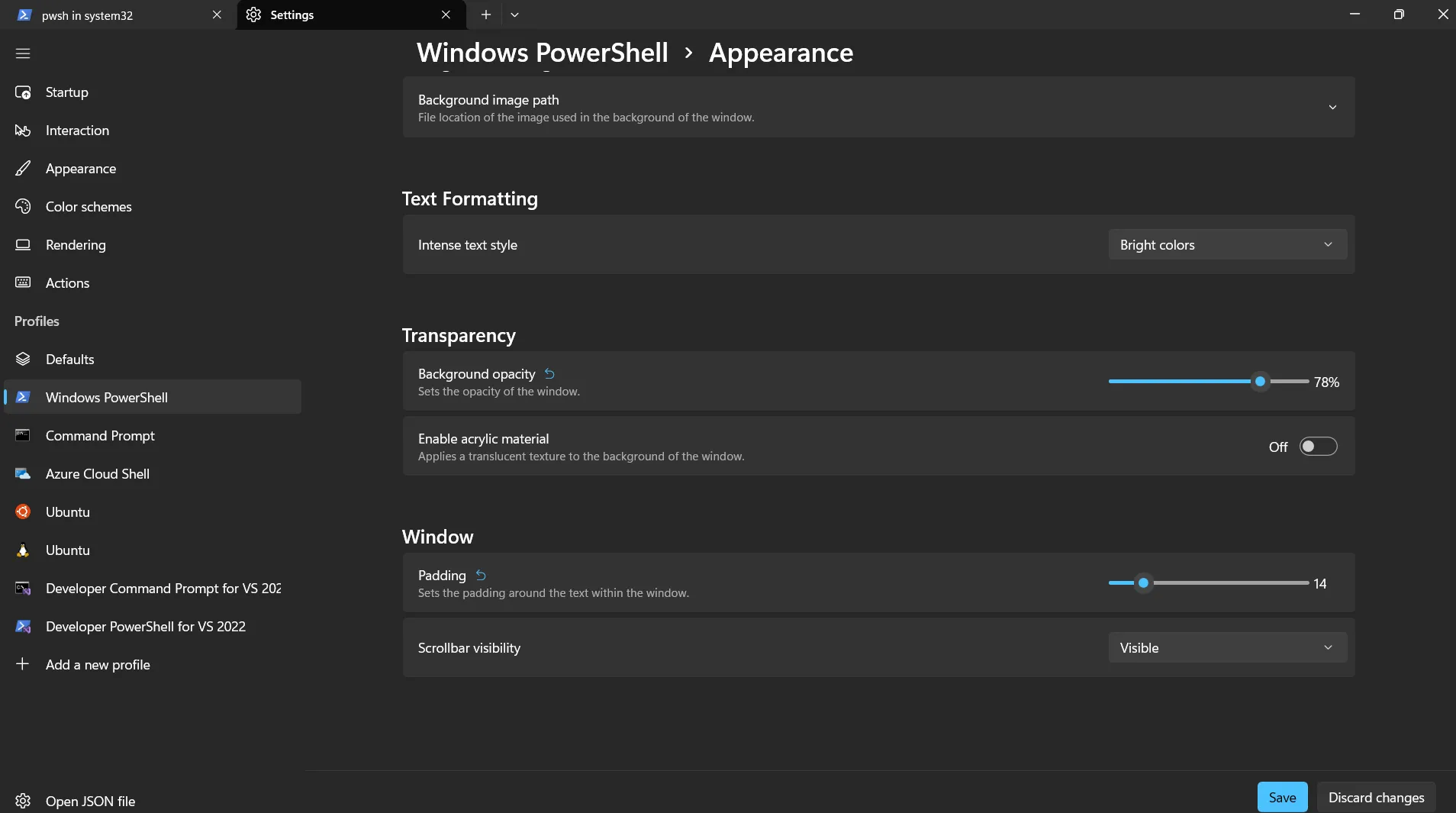Click Windows PowerShell breadcrumb title

click(543, 53)
